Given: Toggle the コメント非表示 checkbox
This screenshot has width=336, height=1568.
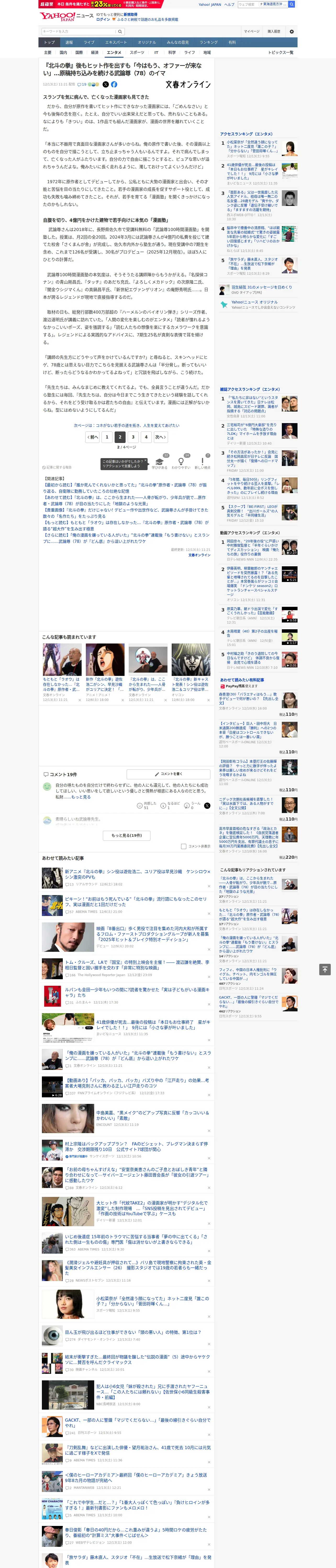Looking at the screenshot, I should (x=183, y=846).
